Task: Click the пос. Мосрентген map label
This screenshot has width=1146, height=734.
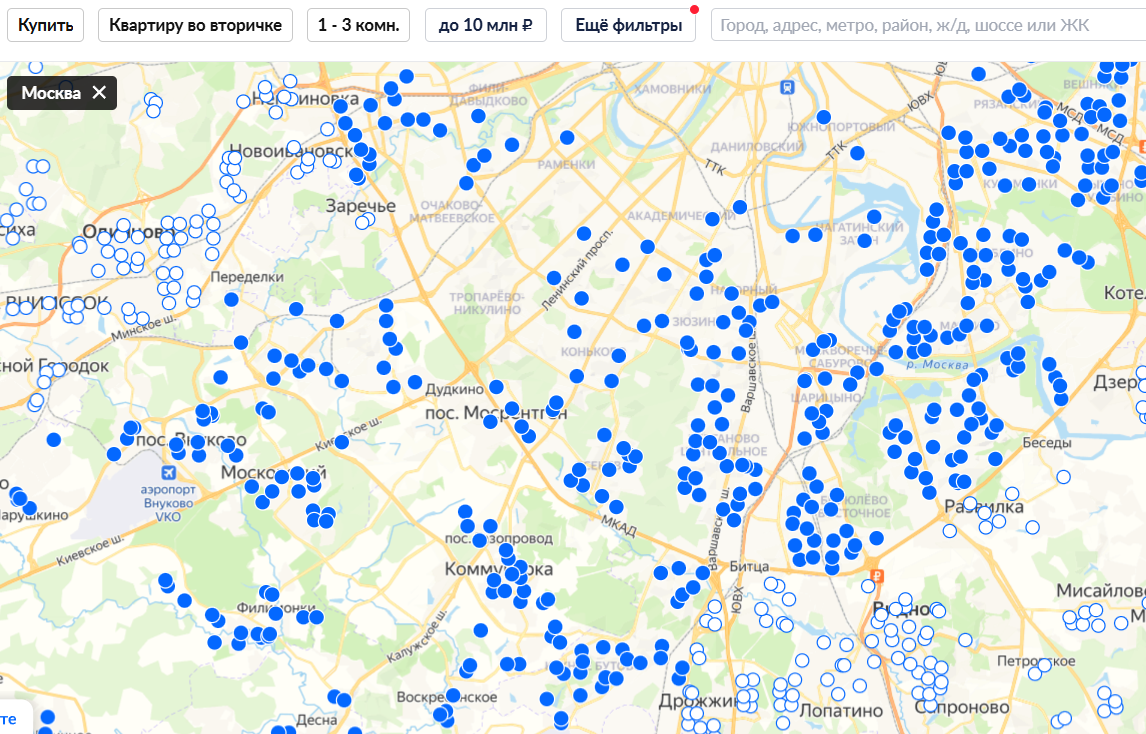Action: (x=496, y=412)
